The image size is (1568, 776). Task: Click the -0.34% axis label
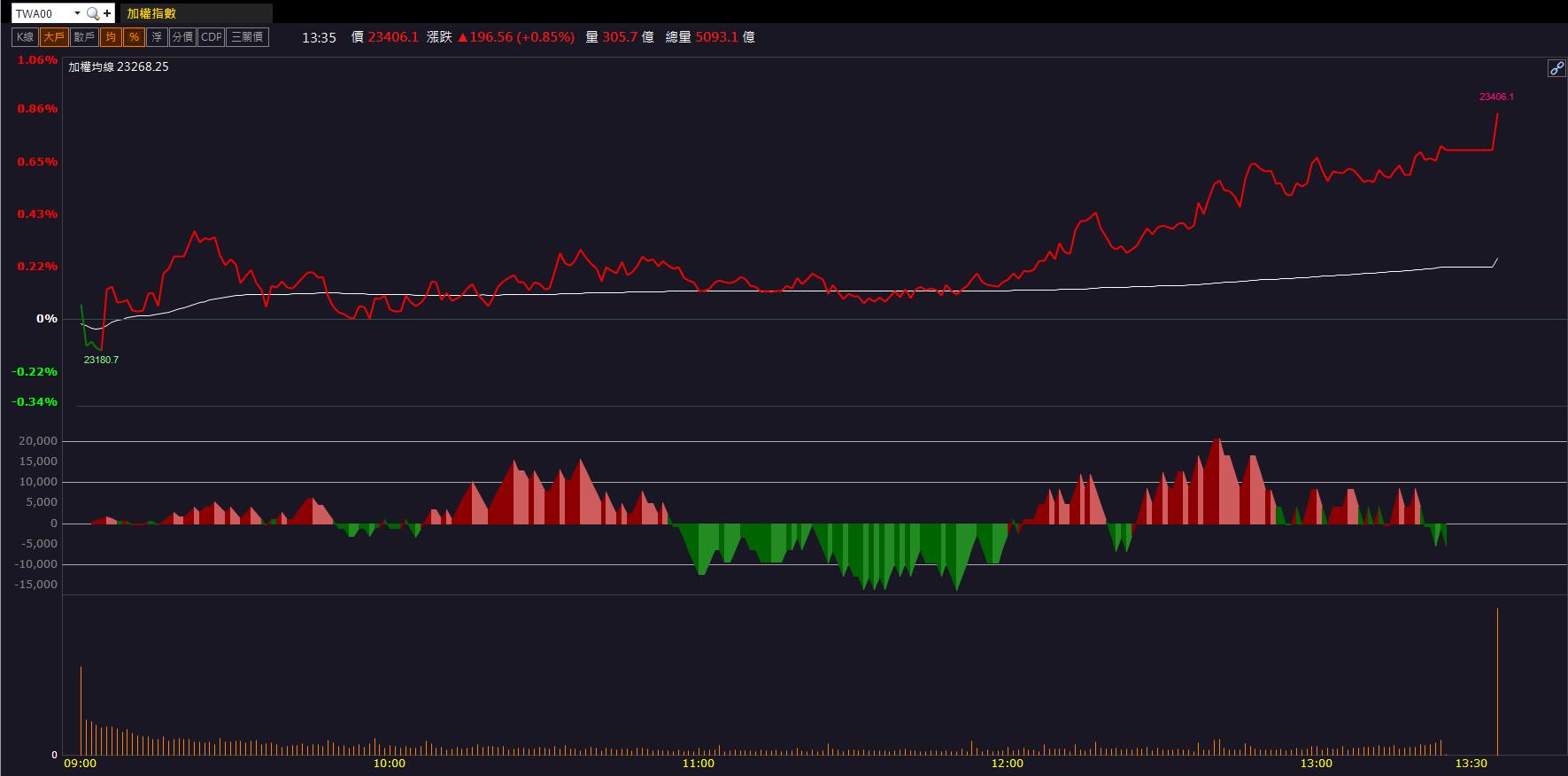[35, 402]
